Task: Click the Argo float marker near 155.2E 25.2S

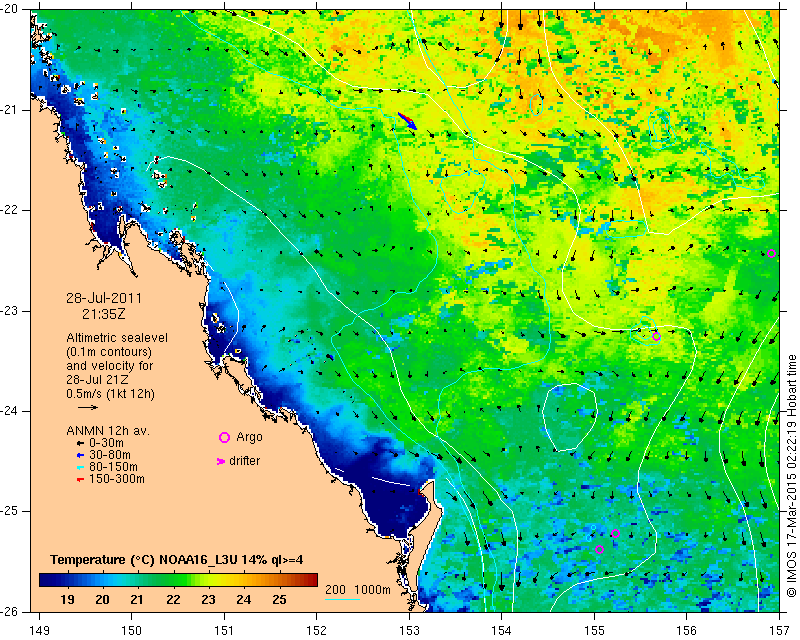Action: 615,534
